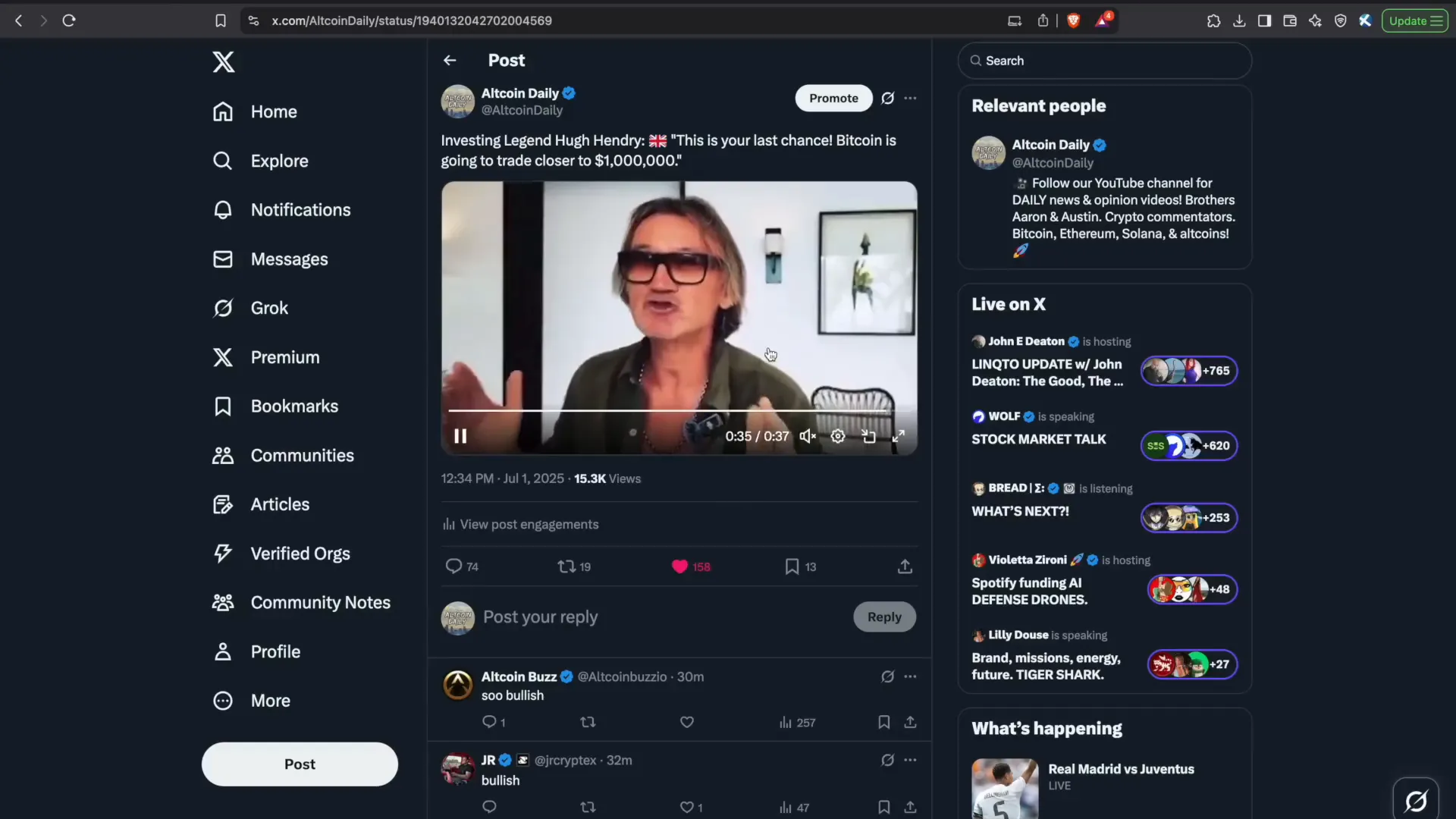
Task: Bookmark the page in browser toolbar
Action: [x=221, y=20]
